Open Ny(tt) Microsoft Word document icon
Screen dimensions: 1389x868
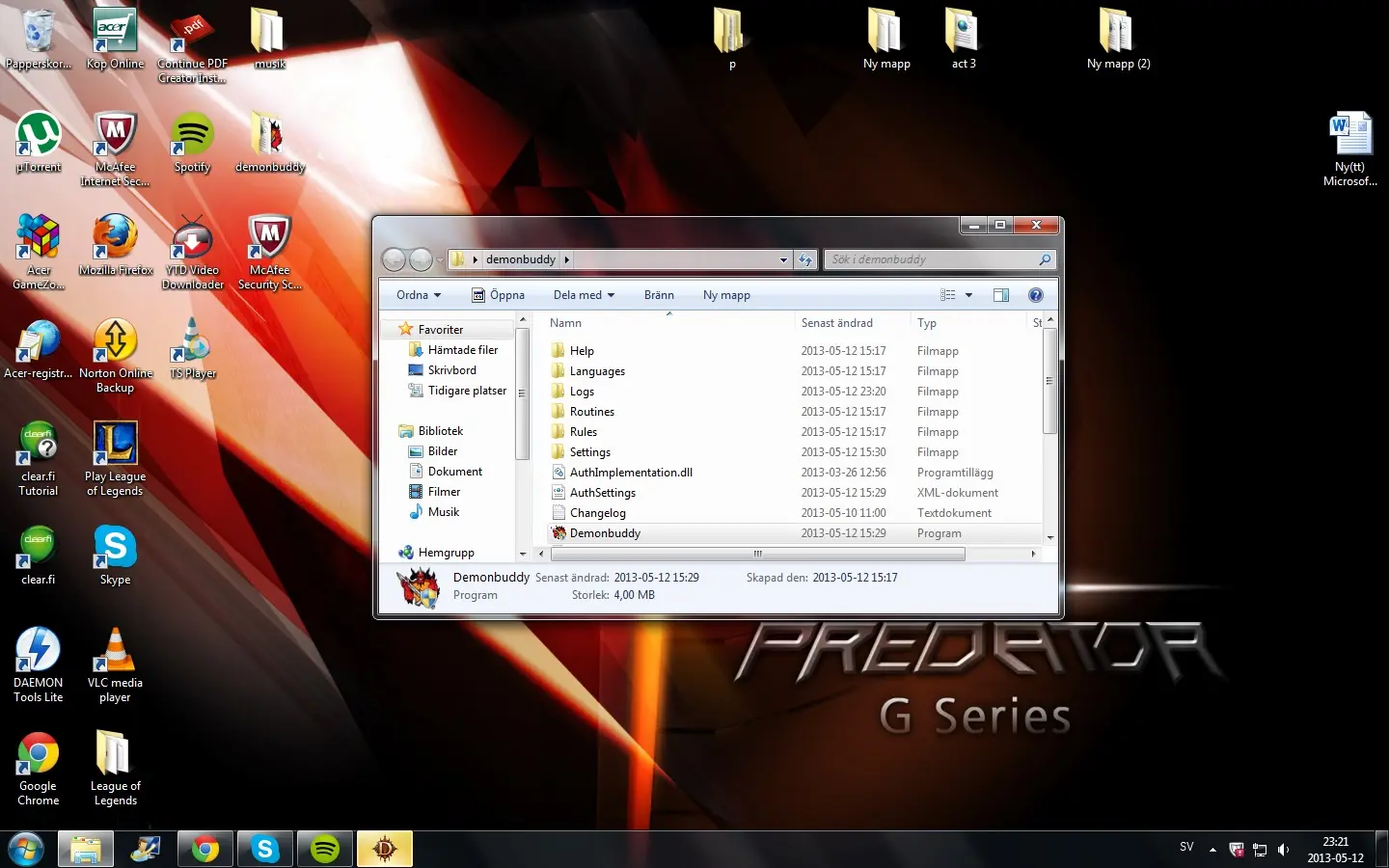point(1349,149)
